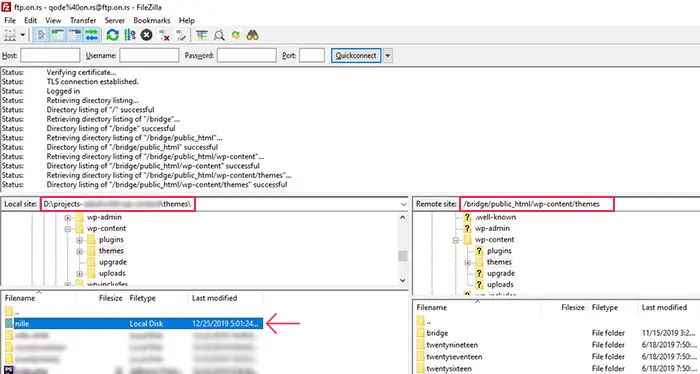Select remote plugins folder in tree
700x374 pixels.
point(499,251)
